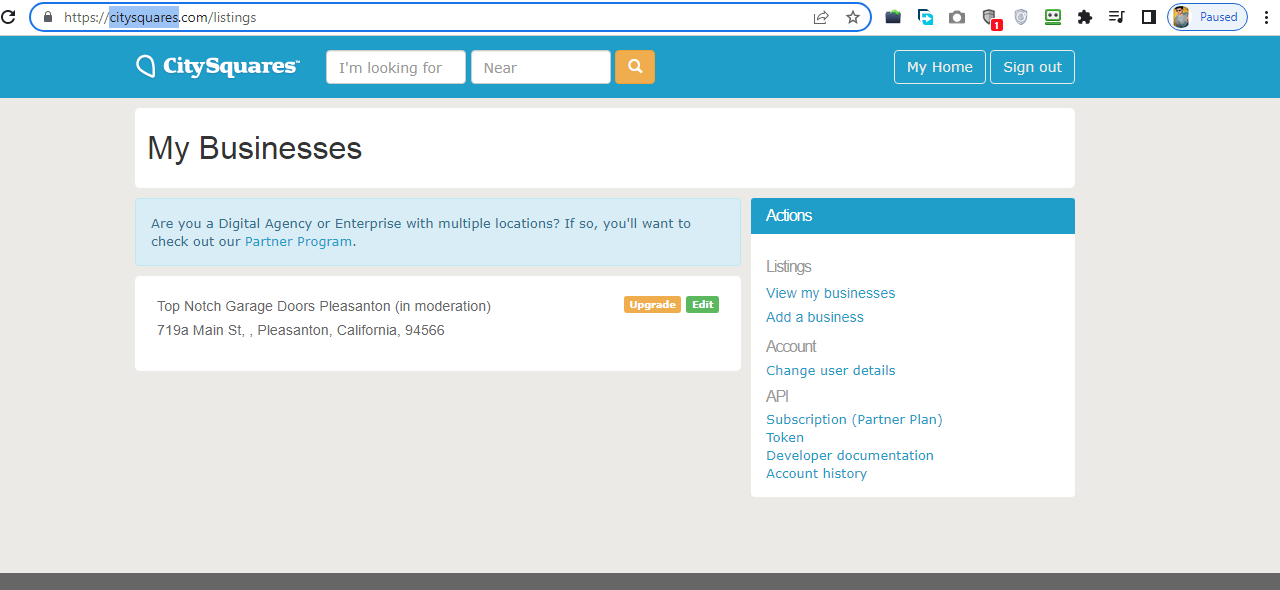Share this page using the address bar share icon
The height and width of the screenshot is (590, 1280).
821,17
